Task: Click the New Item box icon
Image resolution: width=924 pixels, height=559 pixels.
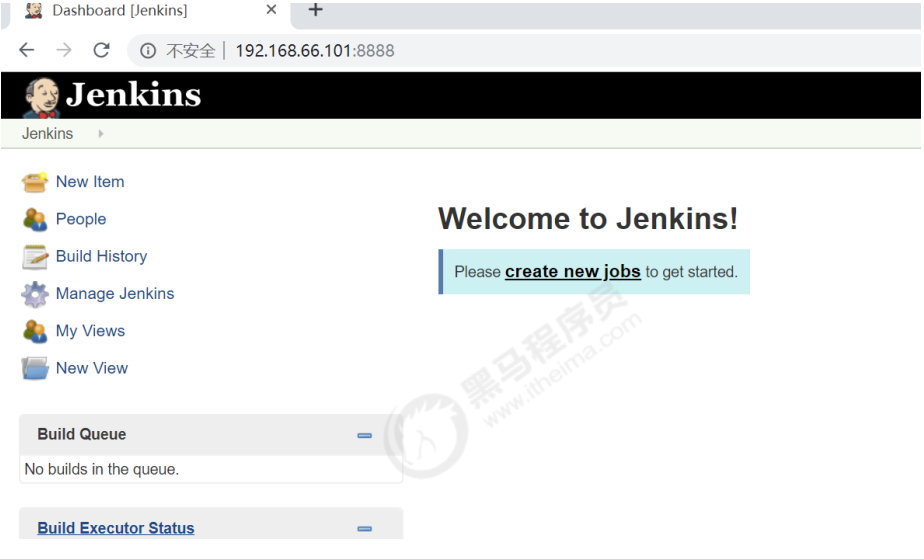Action: pos(35,182)
